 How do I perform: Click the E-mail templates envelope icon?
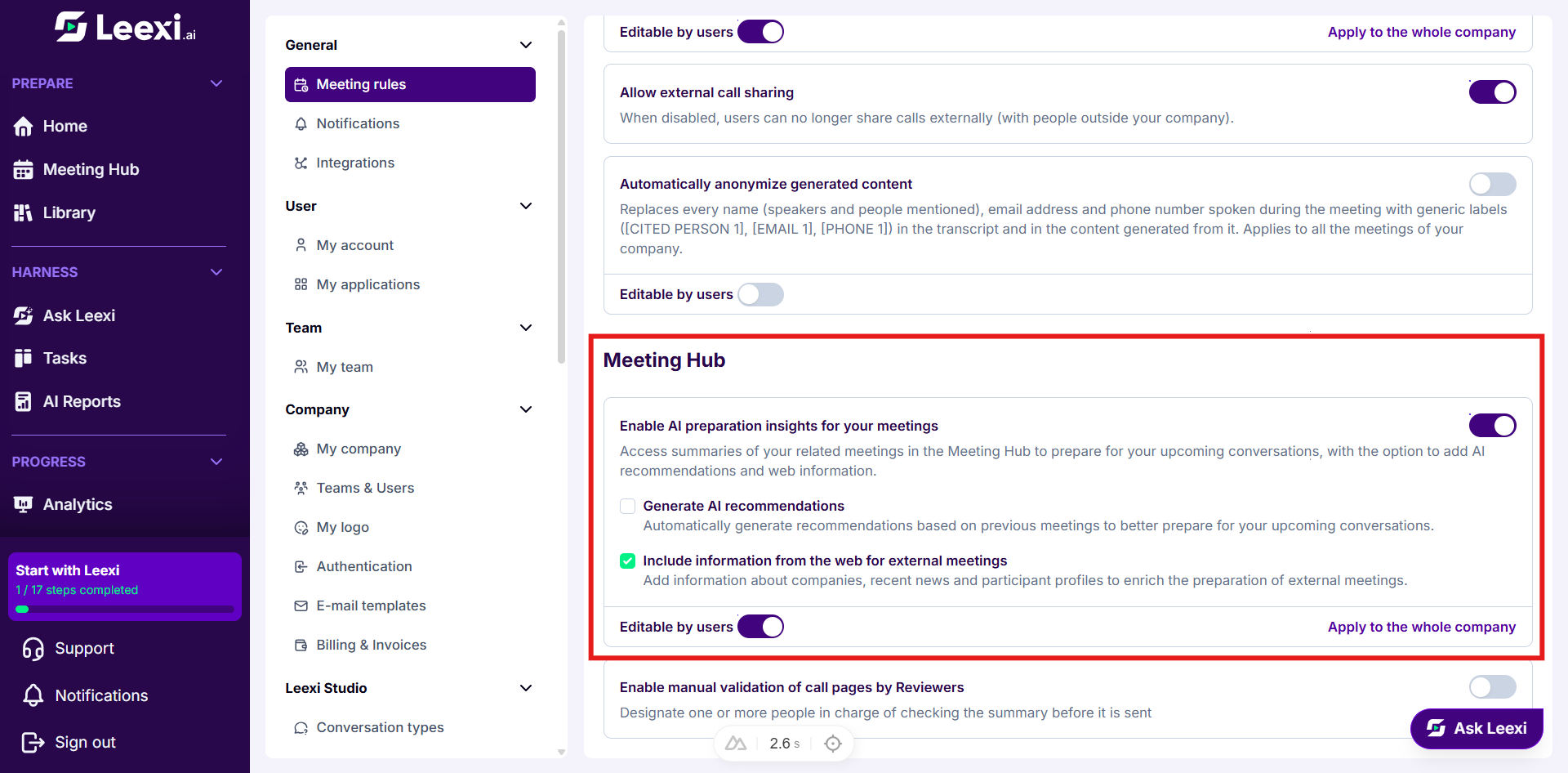pos(301,605)
